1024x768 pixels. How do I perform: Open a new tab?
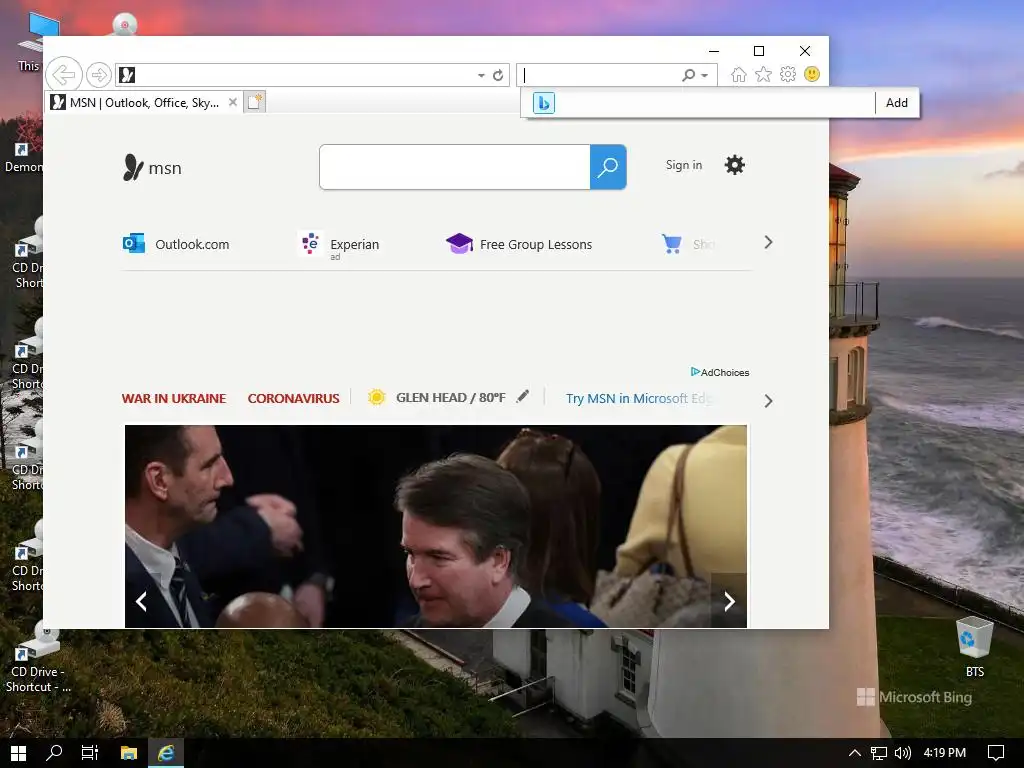[255, 102]
